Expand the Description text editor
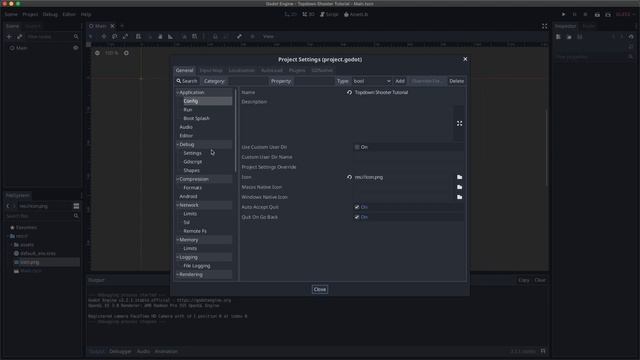 [x=460, y=123]
